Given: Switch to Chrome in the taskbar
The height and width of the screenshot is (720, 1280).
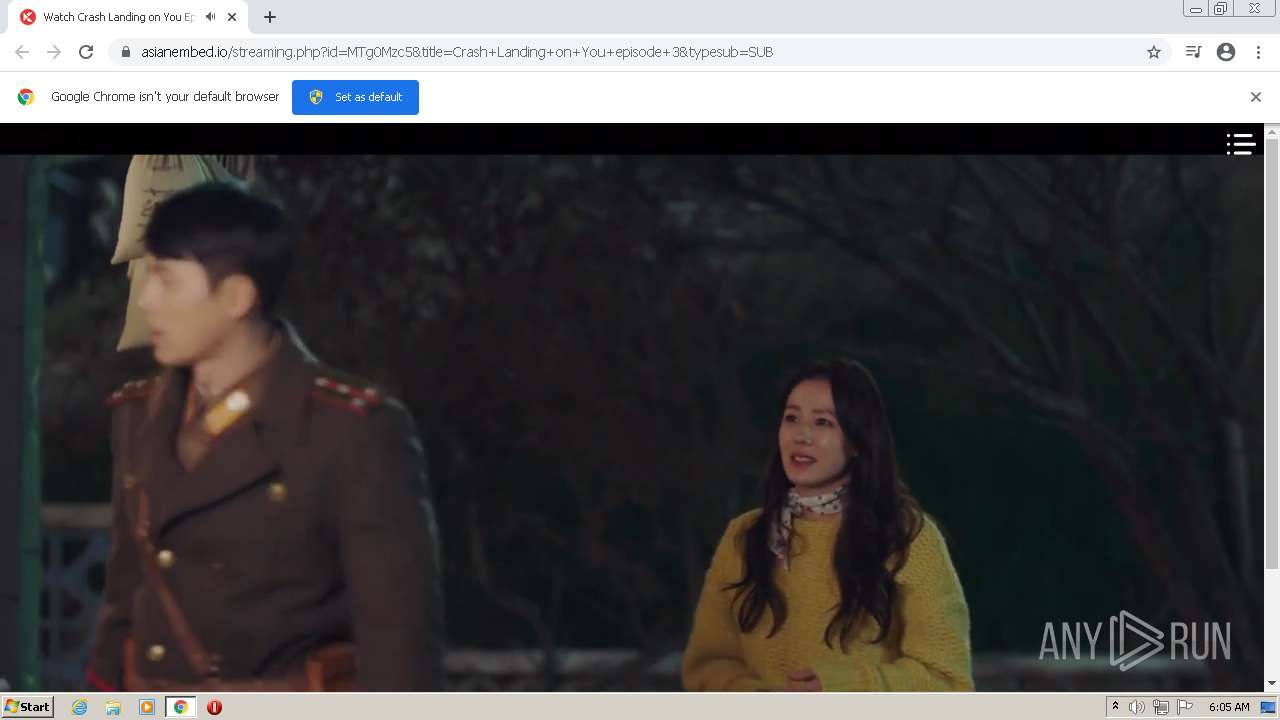Looking at the screenshot, I should 180,707.
